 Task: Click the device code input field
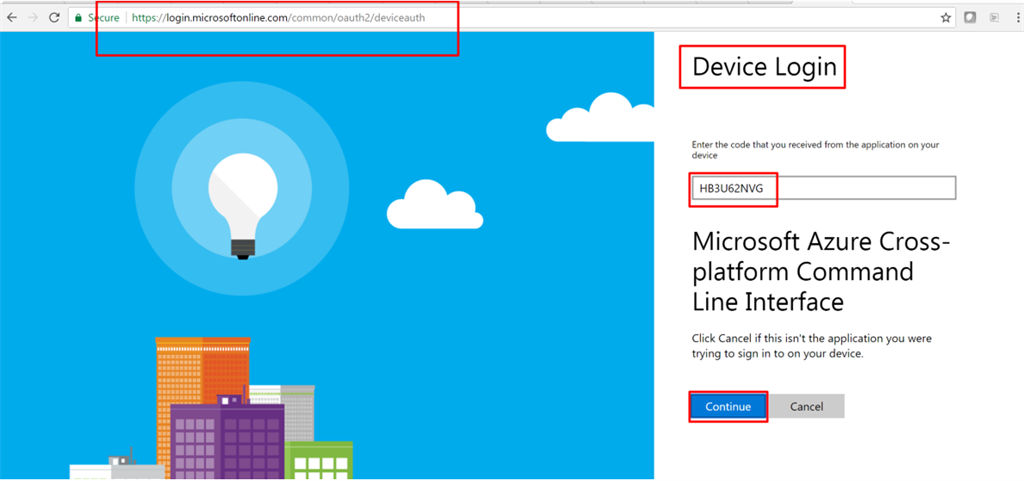(824, 188)
